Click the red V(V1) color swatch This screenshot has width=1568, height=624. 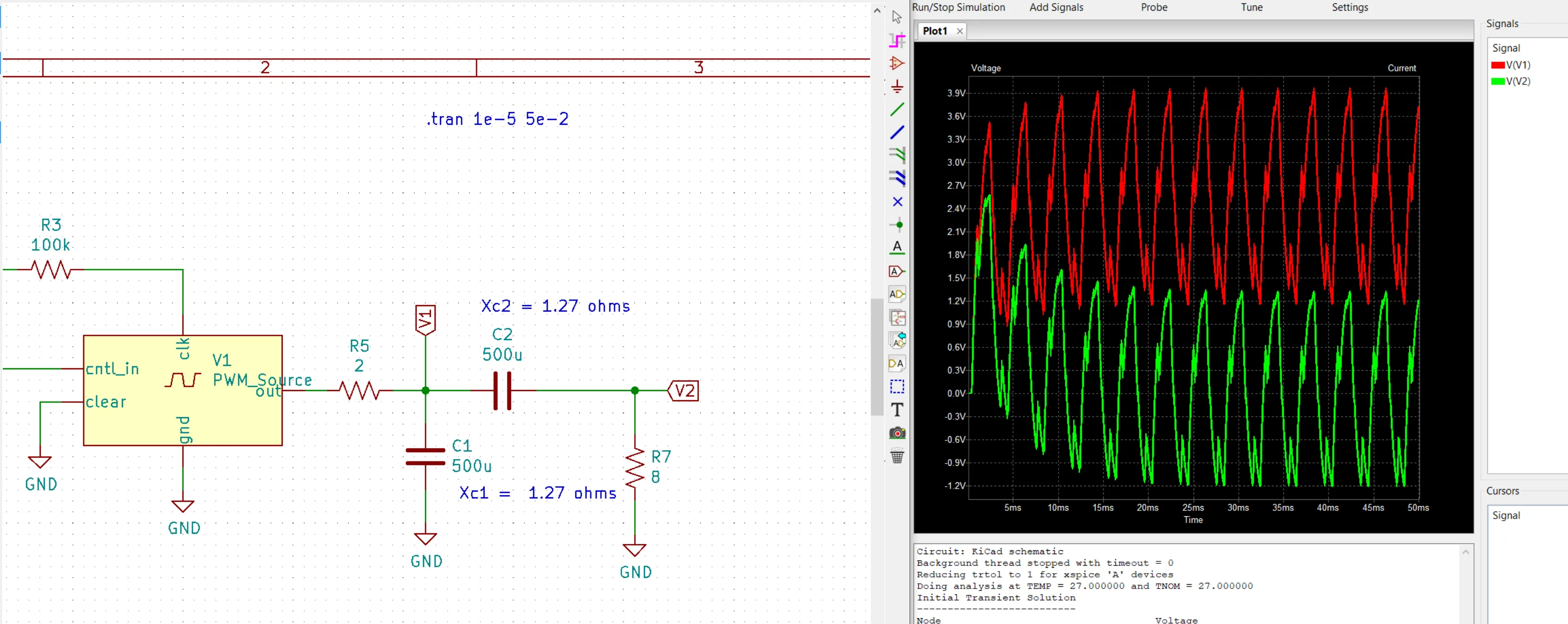(x=1498, y=65)
